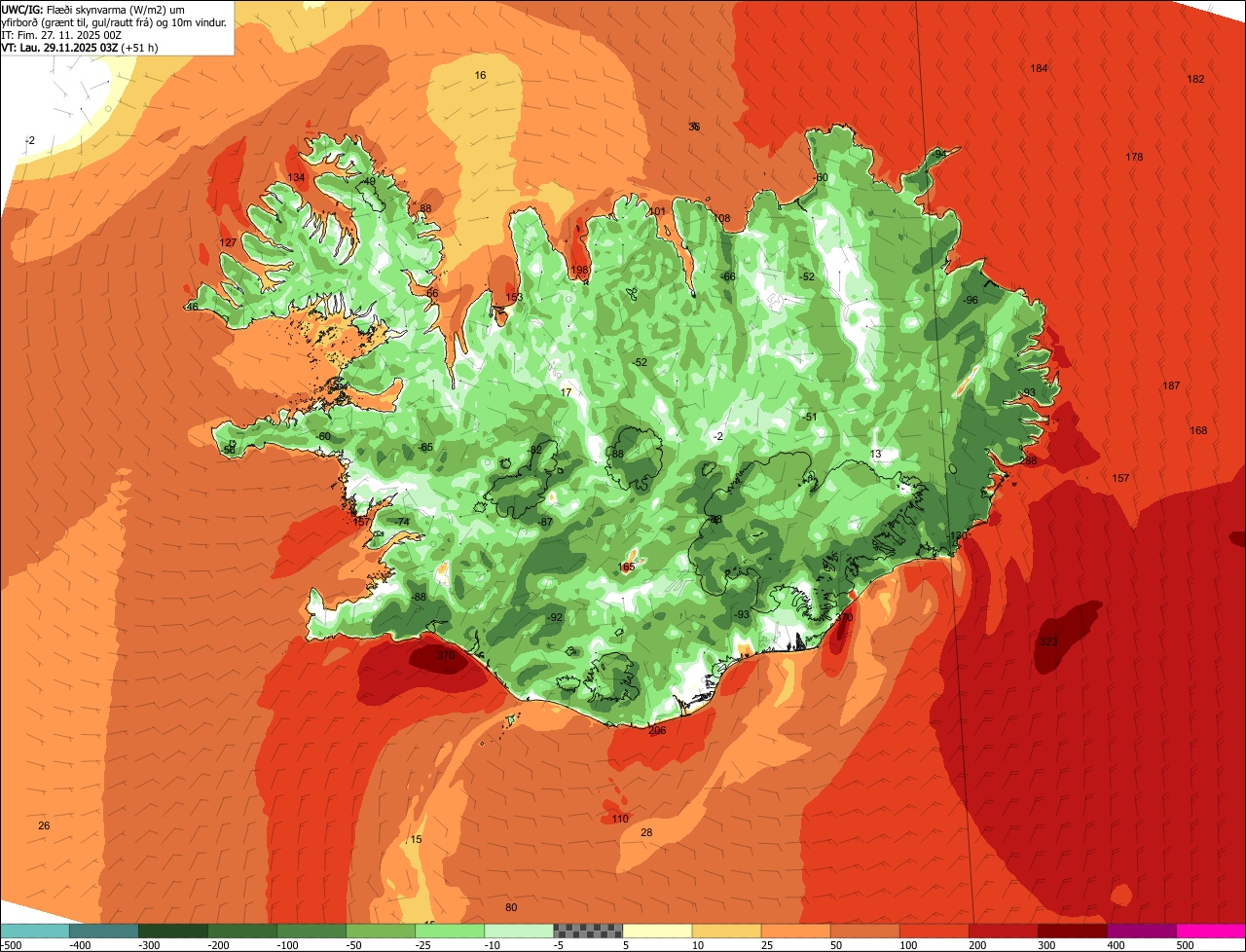Select the -96 value in east Iceland

tap(970, 300)
